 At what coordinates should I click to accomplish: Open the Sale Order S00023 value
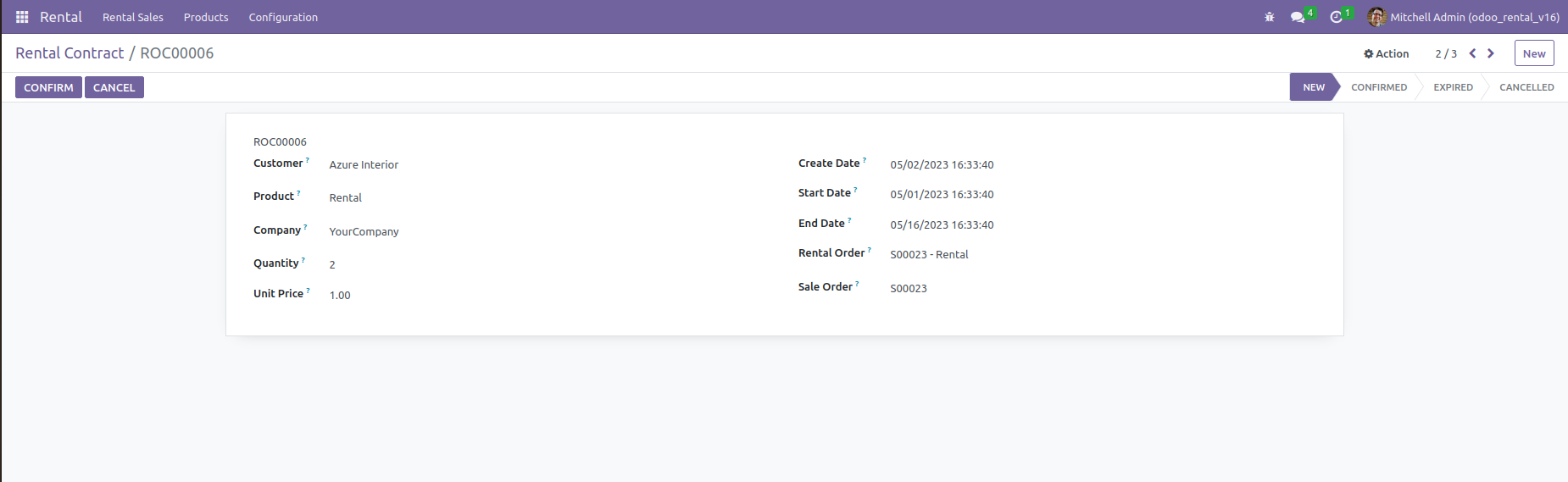point(909,288)
